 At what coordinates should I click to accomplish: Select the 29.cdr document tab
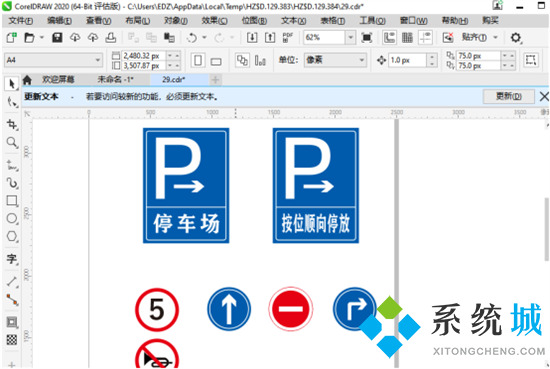tap(173, 80)
